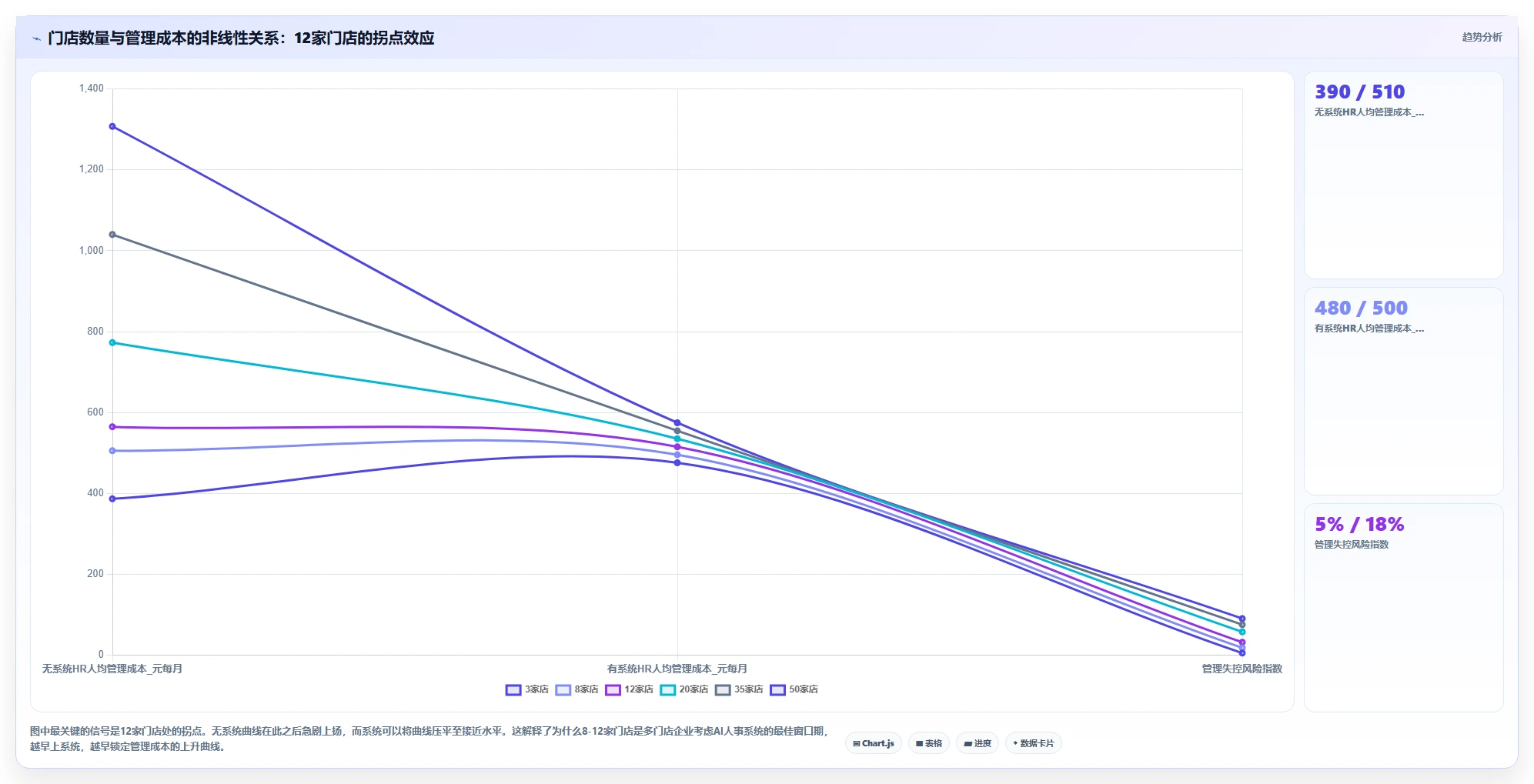
Task: Click the description text starting 图中最关键的信号
Action: click(429, 739)
